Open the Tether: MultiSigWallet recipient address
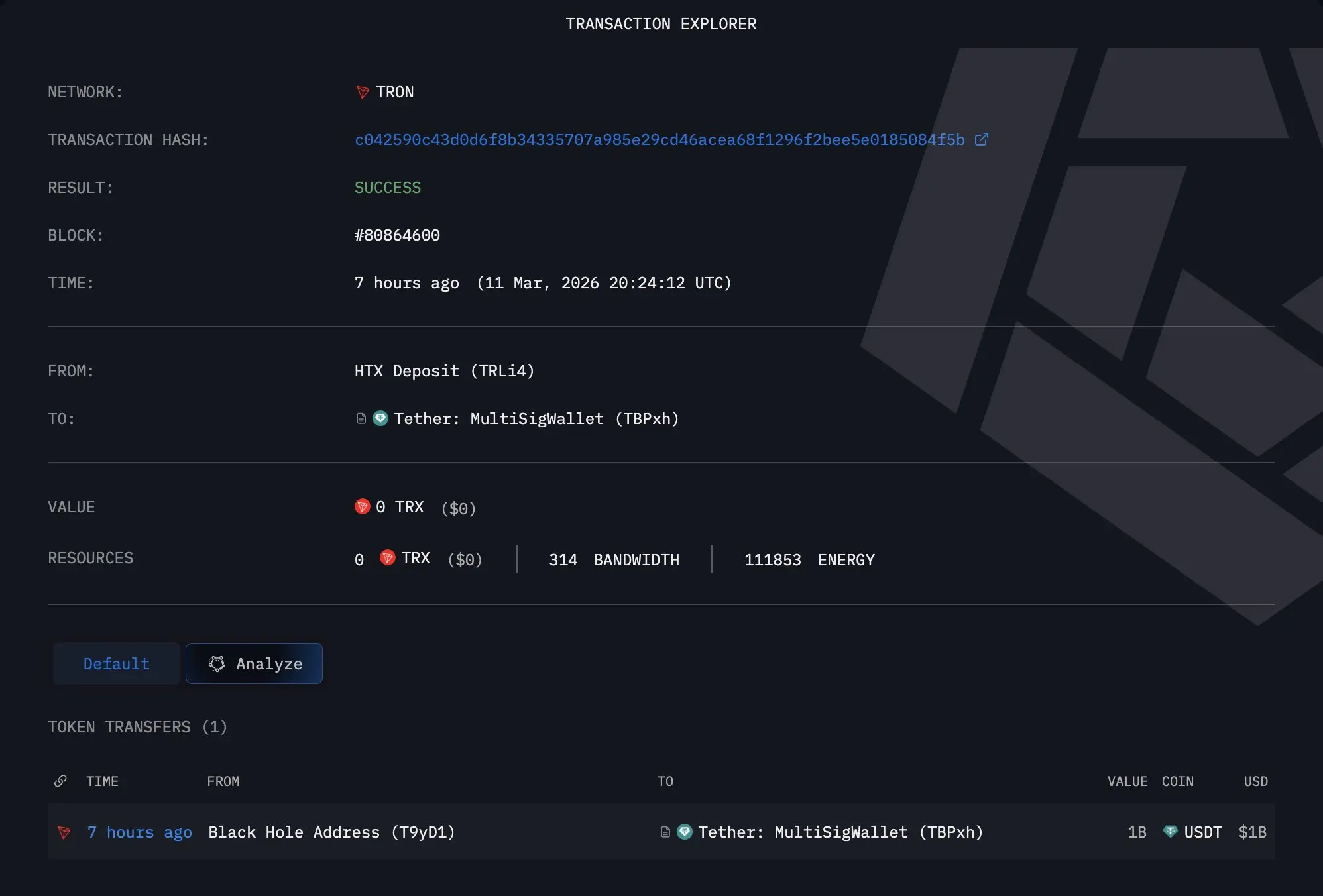1323x896 pixels. tap(536, 419)
